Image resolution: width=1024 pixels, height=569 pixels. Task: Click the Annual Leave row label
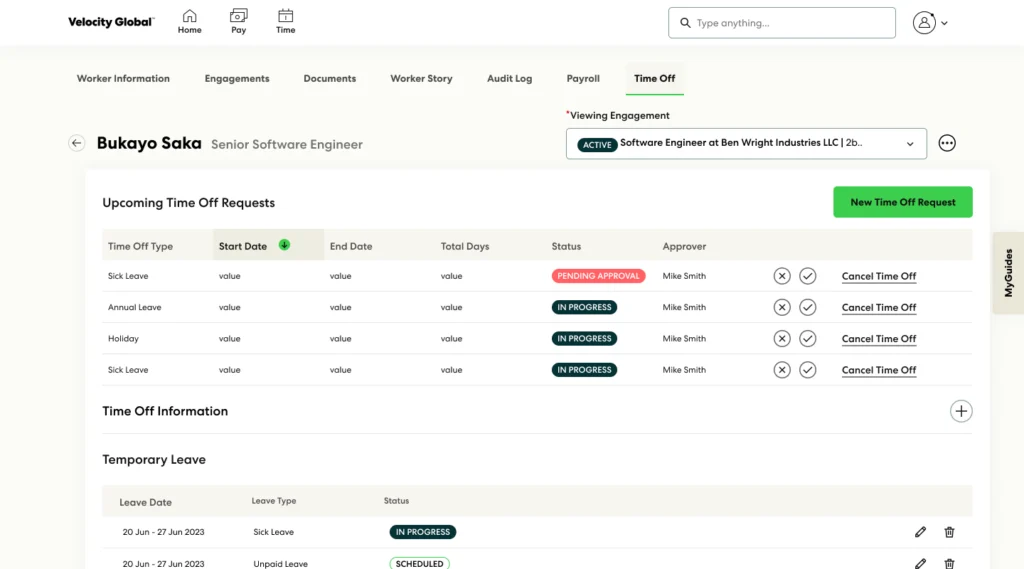pos(135,307)
